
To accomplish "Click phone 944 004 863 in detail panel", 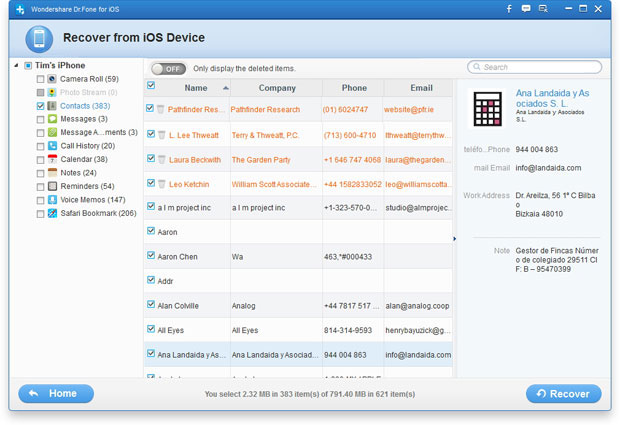I will pos(537,149).
